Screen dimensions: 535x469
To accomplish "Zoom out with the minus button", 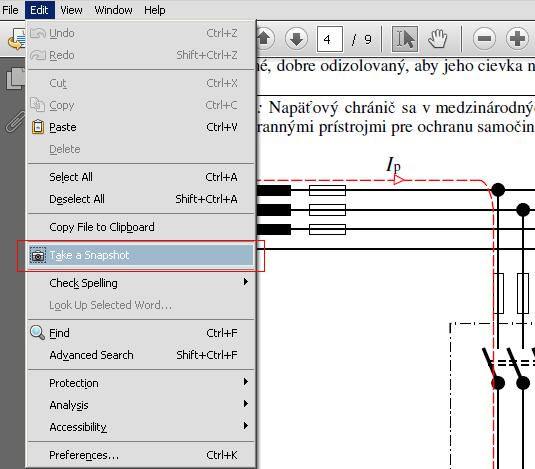I will [x=484, y=39].
